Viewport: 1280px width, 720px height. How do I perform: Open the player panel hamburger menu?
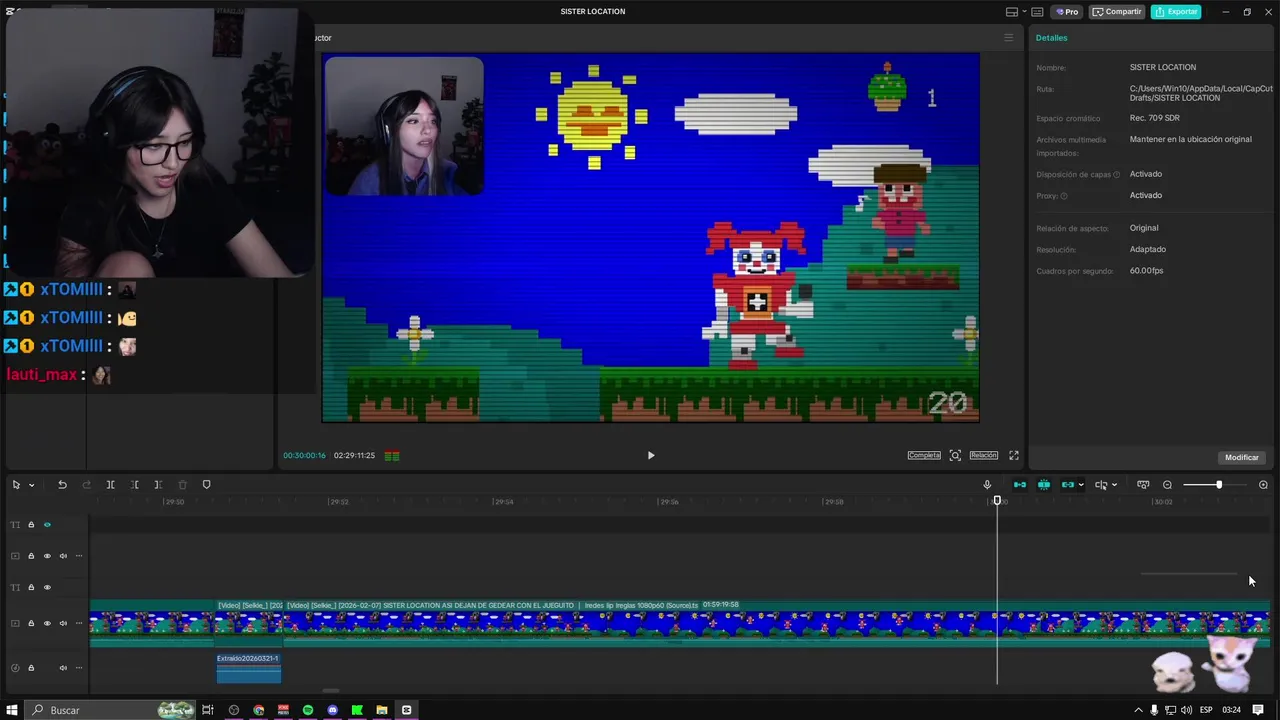[1008, 38]
